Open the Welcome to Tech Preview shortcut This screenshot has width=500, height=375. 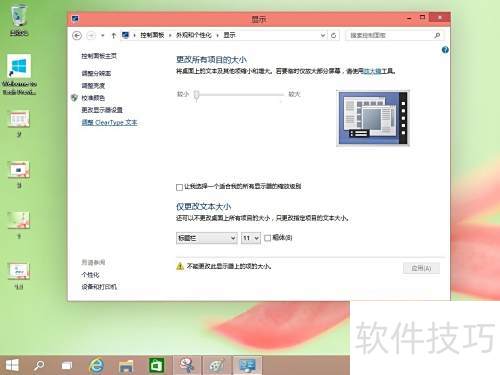pyautogui.click(x=19, y=75)
